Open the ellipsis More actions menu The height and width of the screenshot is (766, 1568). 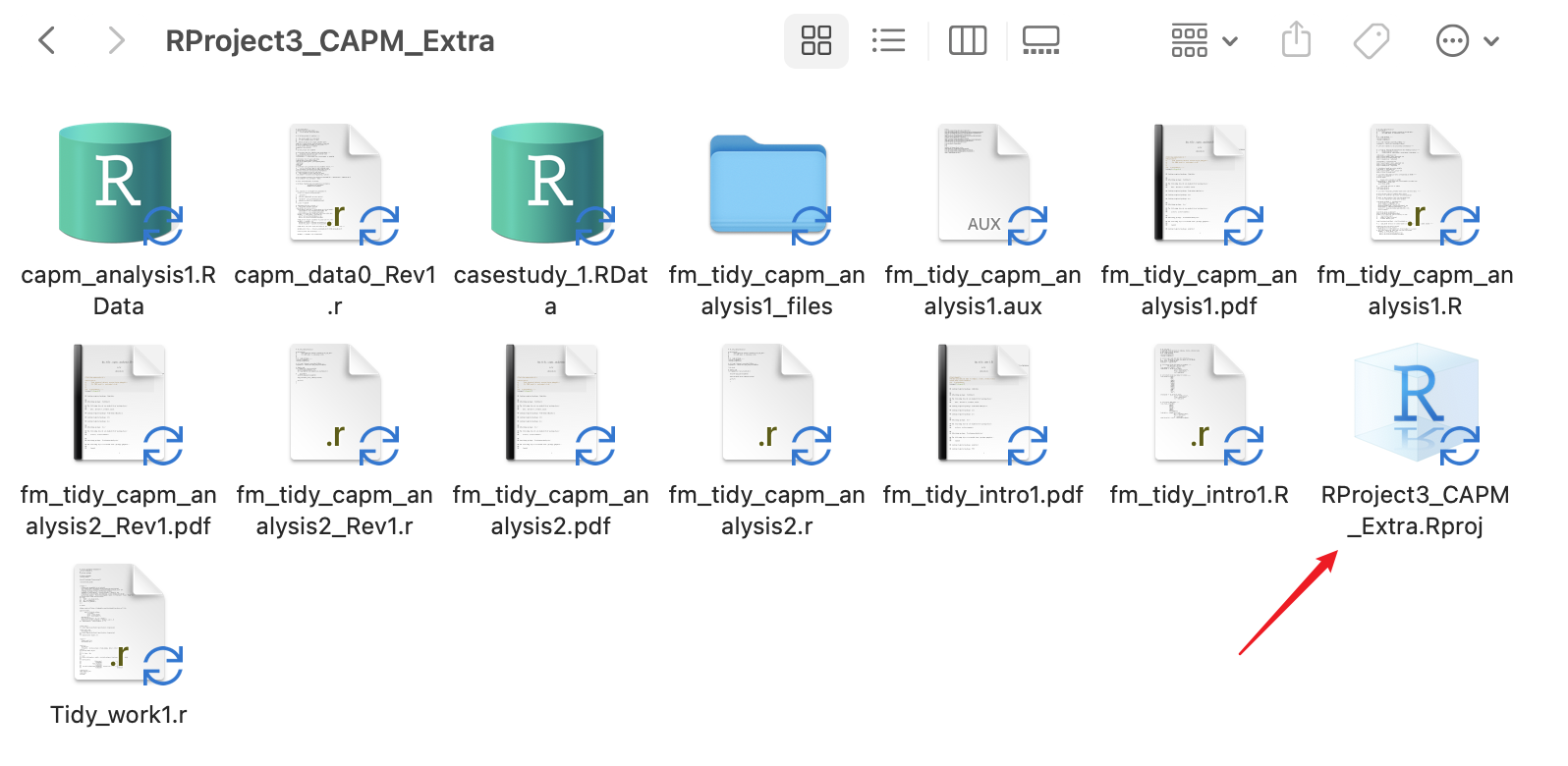[1452, 41]
